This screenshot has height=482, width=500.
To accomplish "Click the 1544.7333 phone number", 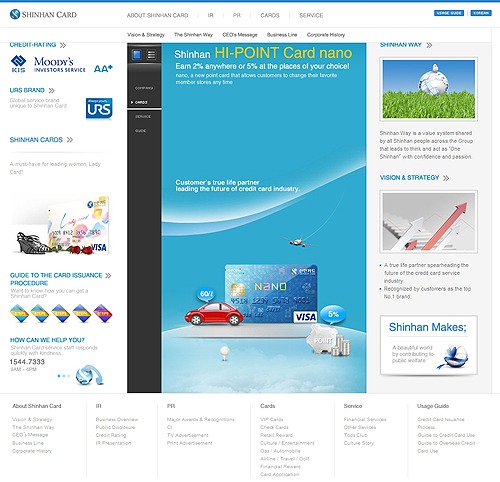I will pyautogui.click(x=27, y=362).
